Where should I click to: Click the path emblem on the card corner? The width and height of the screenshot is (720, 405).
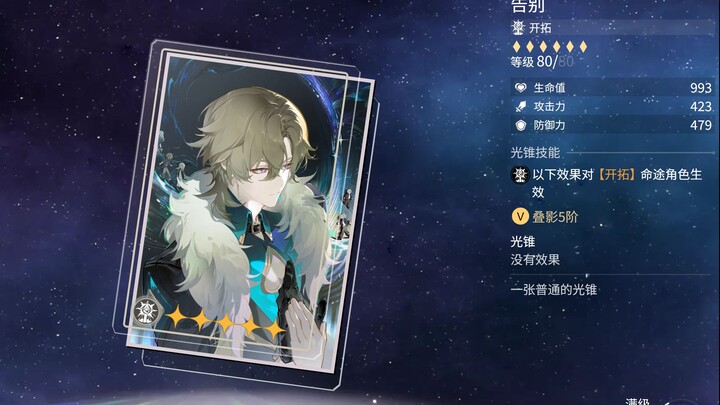coord(146,311)
